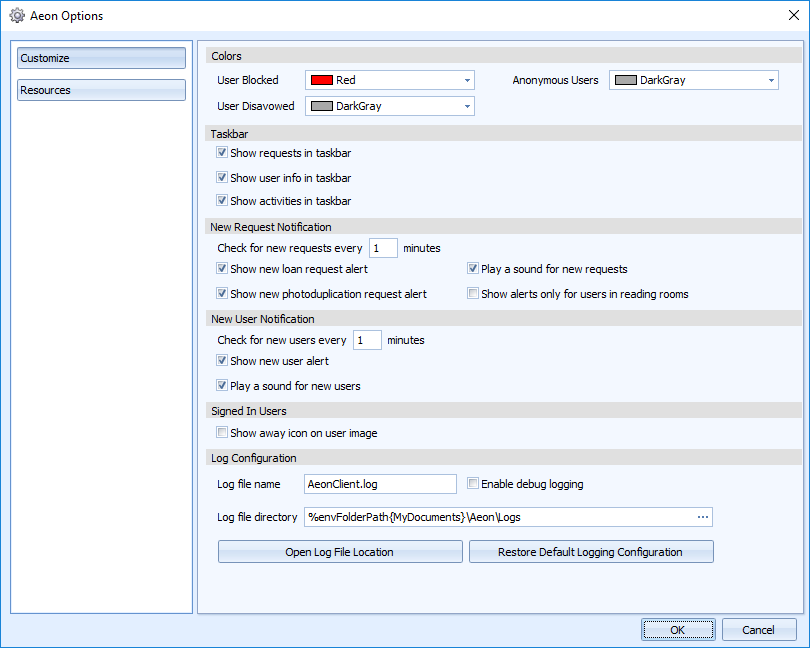Enable debug logging checkbox

point(473,484)
